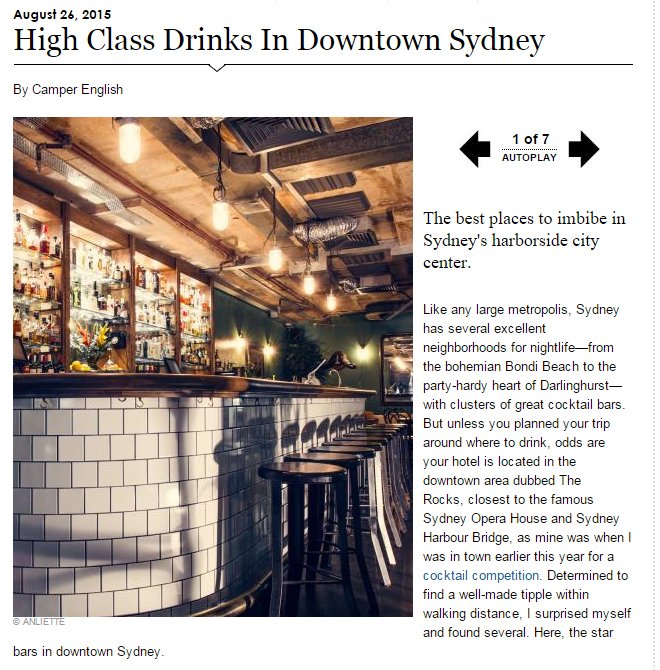660x670 pixels.
Task: Go to the previous slide arrow
Action: click(475, 149)
